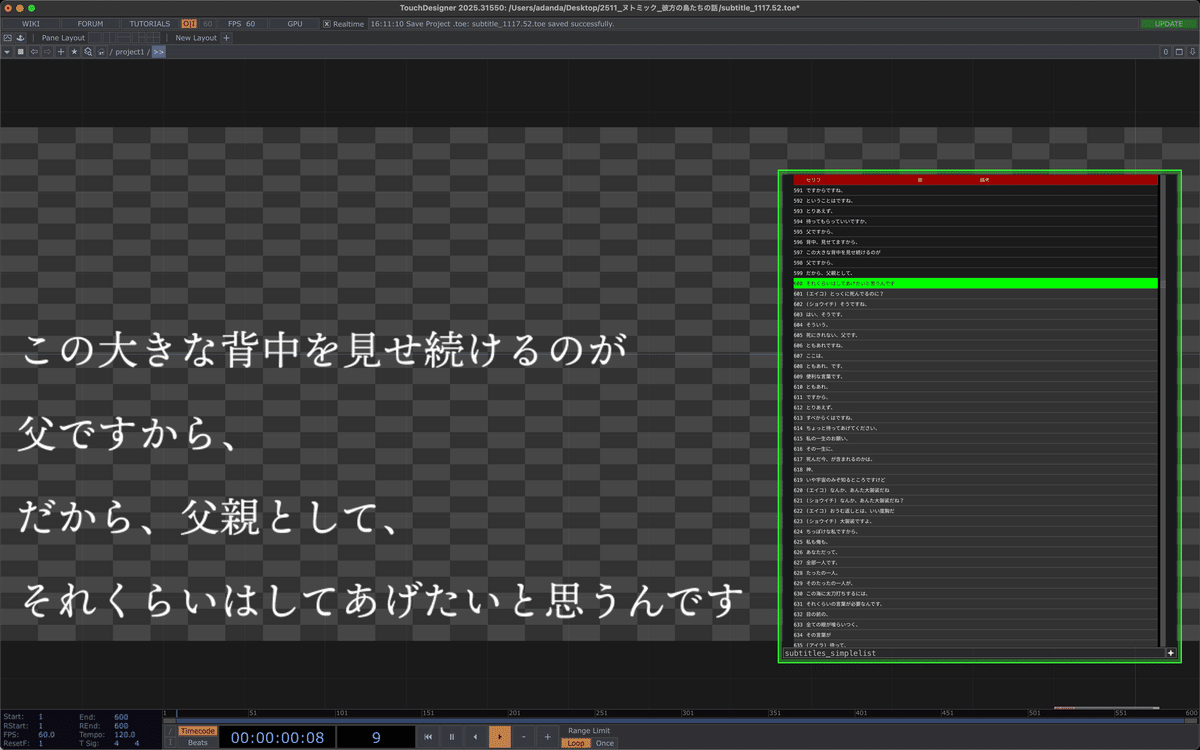Image resolution: width=1200 pixels, height=750 pixels.
Task: Open the WIKI menu item
Action: pos(30,23)
